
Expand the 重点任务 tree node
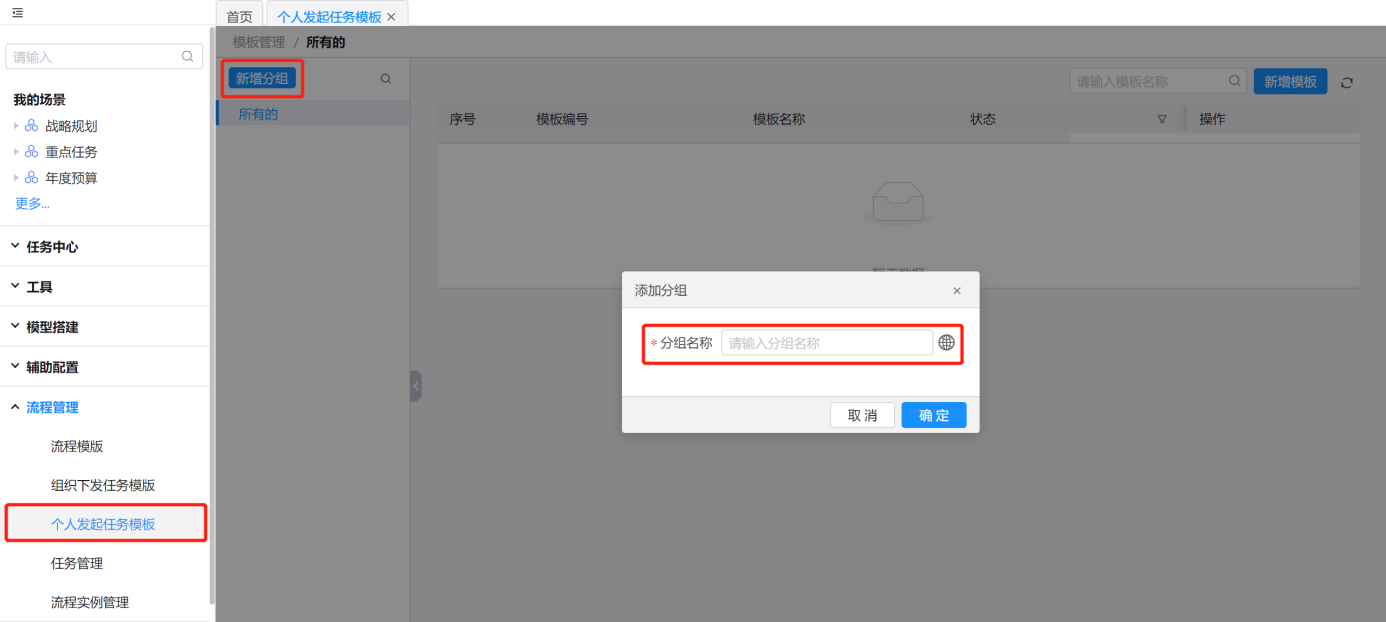point(16,152)
